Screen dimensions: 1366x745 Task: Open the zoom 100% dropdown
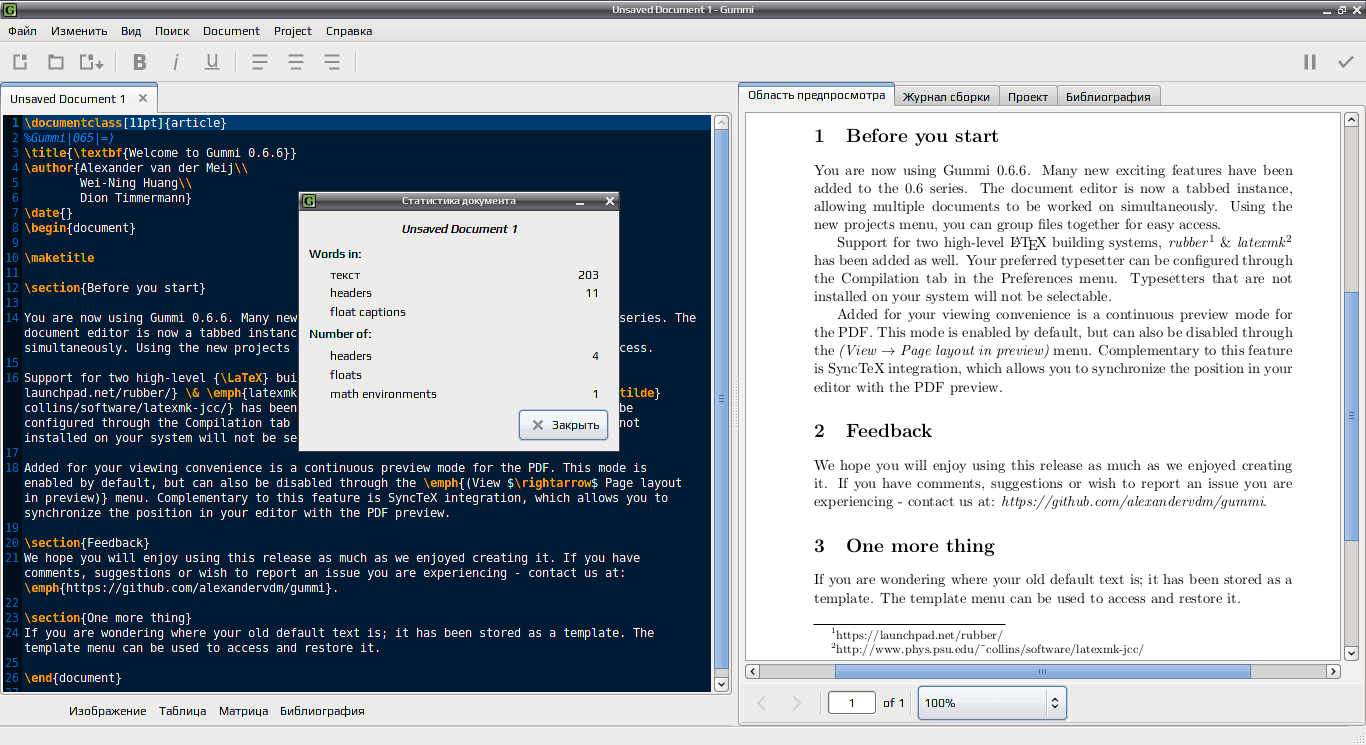992,703
